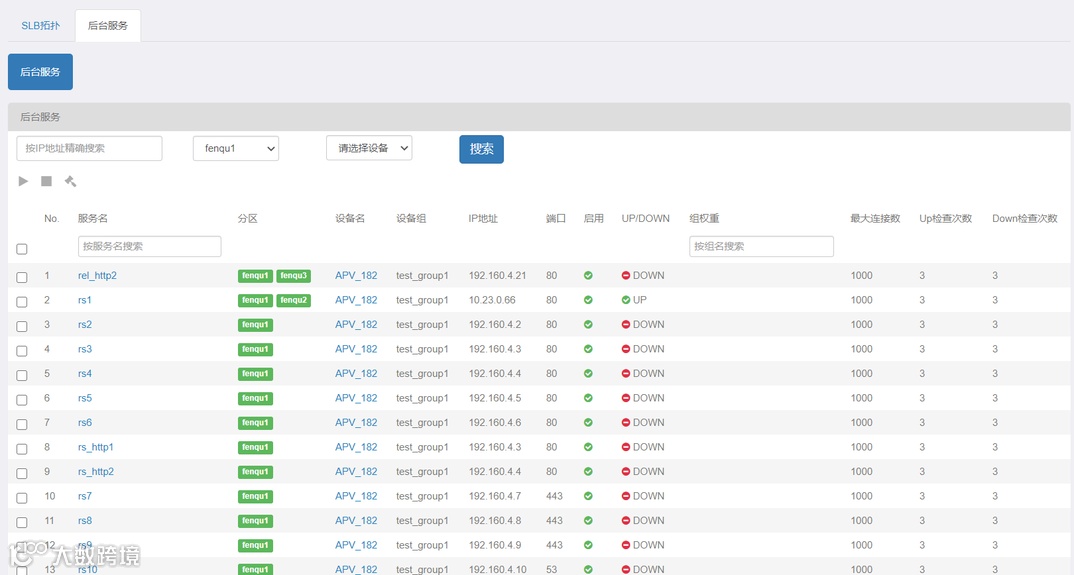
Task: Click red DOWN status icon for rs_http1
Action: (625, 447)
